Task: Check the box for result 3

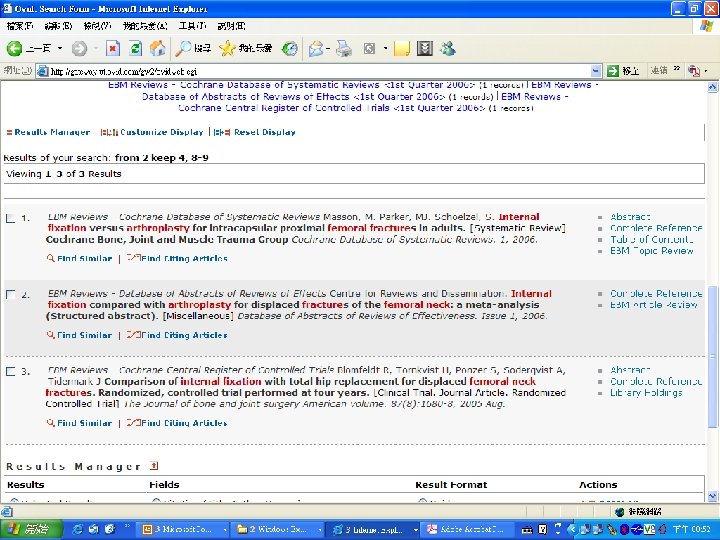Action: 10,371
